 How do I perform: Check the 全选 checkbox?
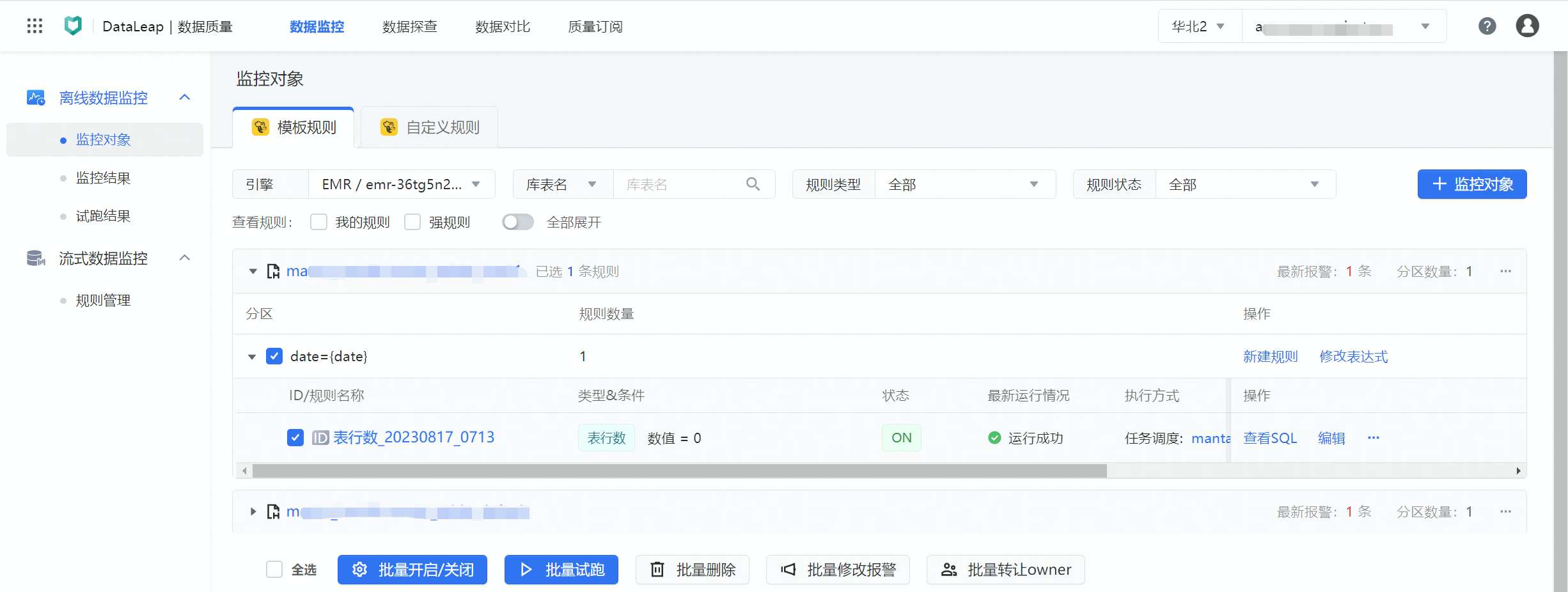click(274, 570)
